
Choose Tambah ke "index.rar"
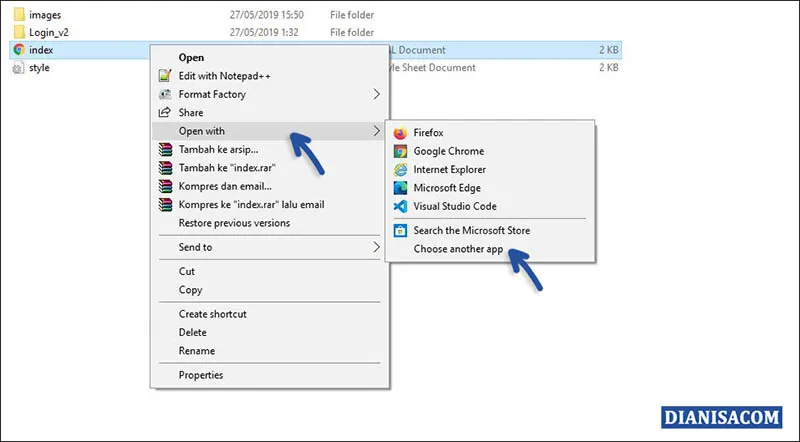click(x=270, y=168)
